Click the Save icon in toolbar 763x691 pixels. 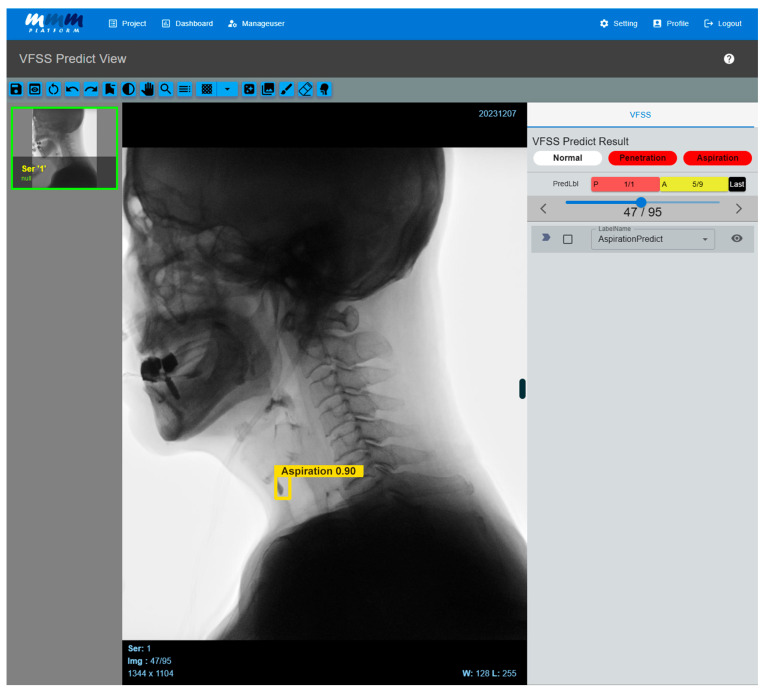coord(16,89)
